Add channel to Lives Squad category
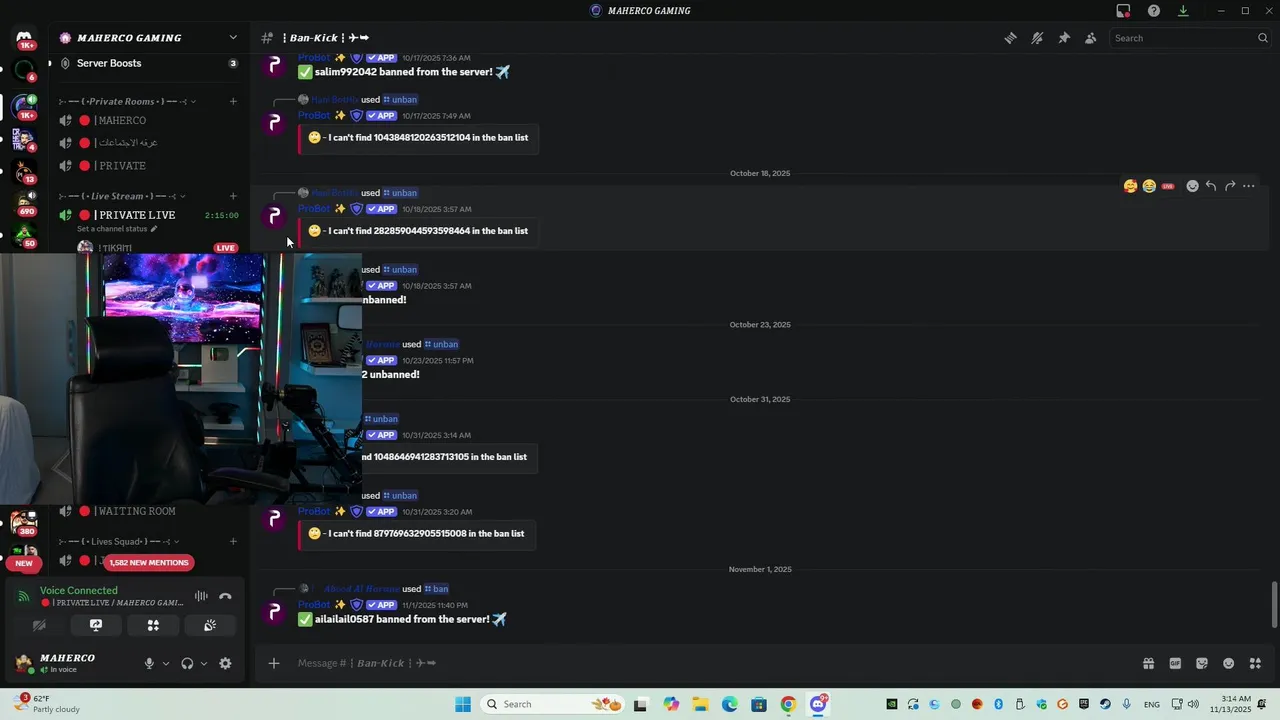Screen dimensions: 1280x720 [x=233, y=541]
